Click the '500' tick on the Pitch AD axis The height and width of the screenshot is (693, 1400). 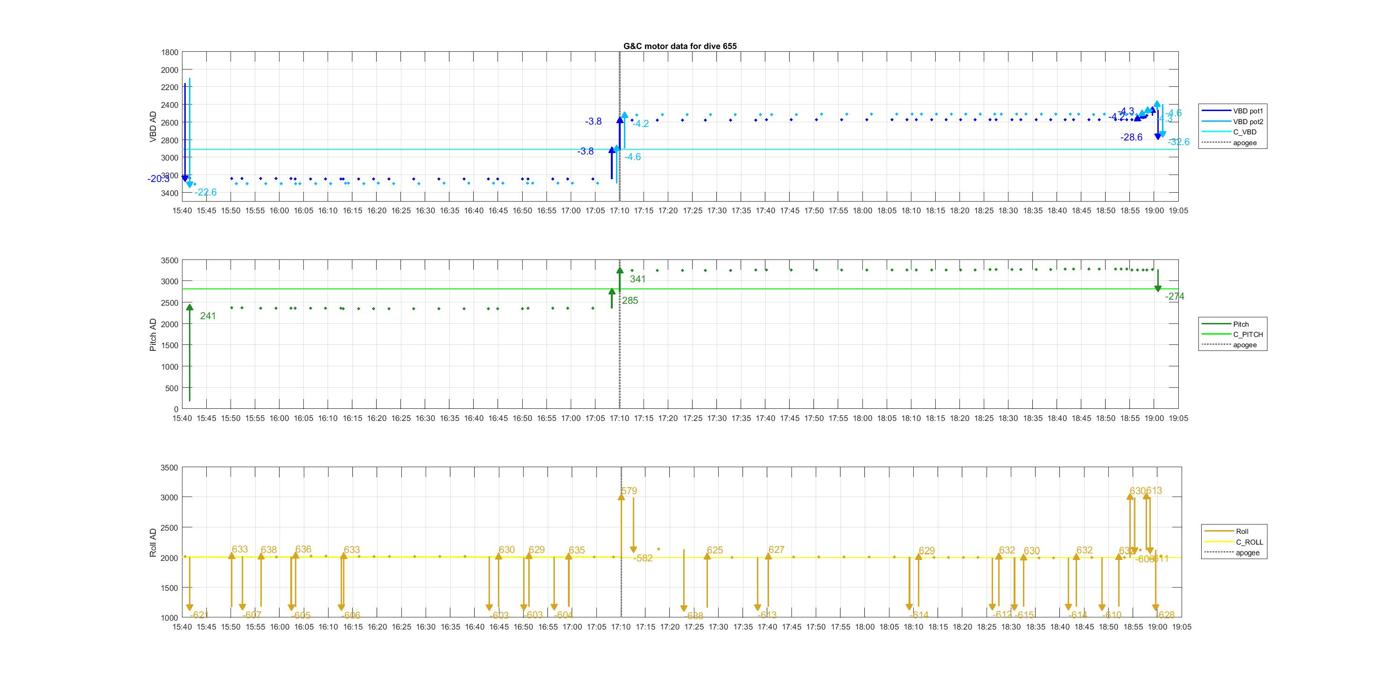click(172, 388)
